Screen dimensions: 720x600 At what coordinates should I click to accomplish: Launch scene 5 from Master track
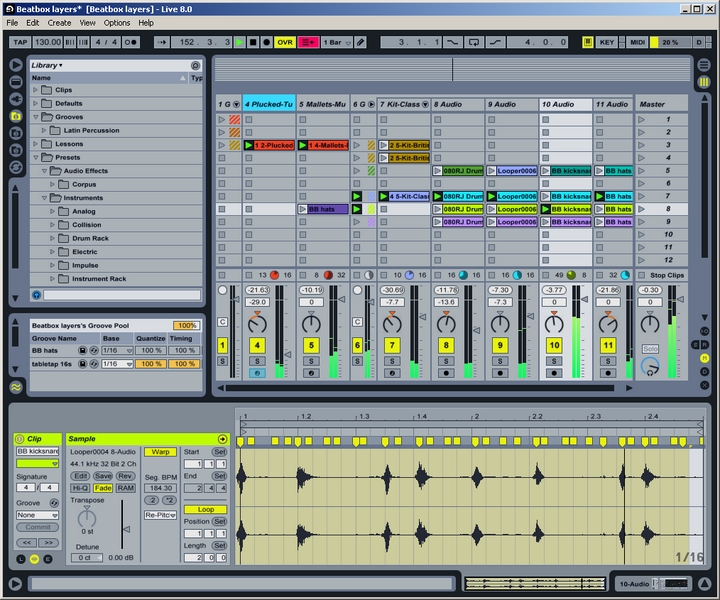641,171
